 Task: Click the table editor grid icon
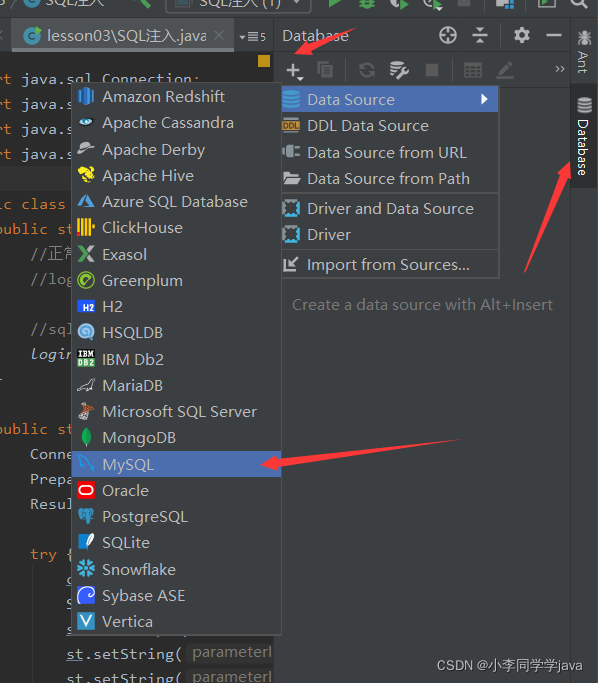473,70
